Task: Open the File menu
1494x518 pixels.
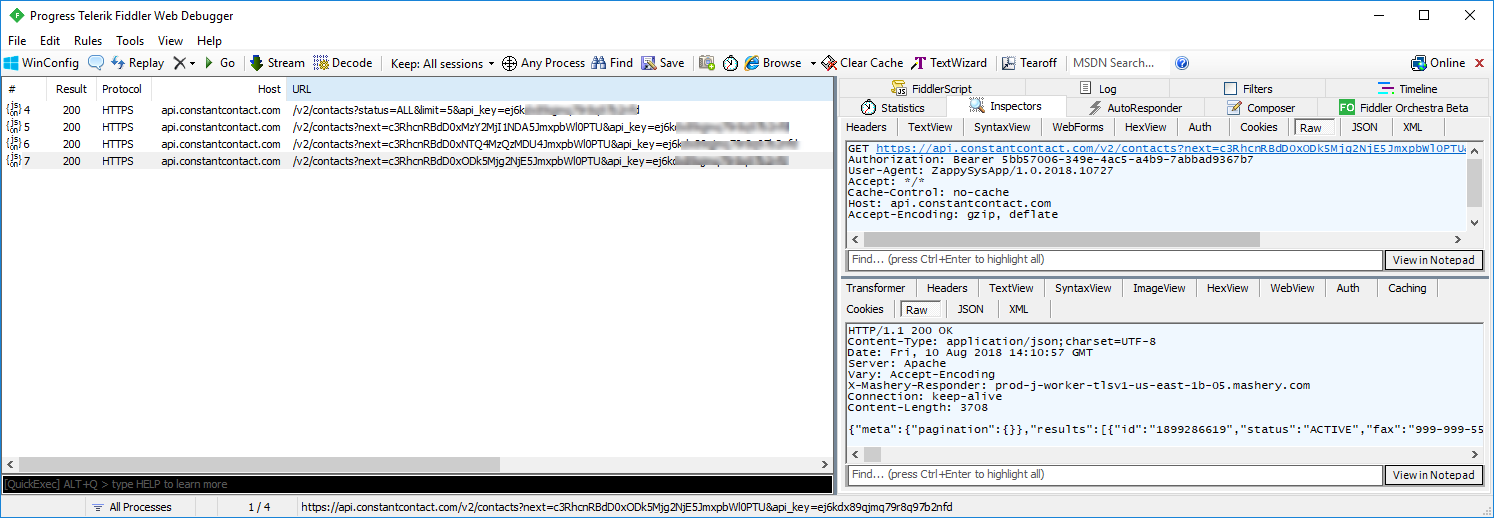Action: 17,41
